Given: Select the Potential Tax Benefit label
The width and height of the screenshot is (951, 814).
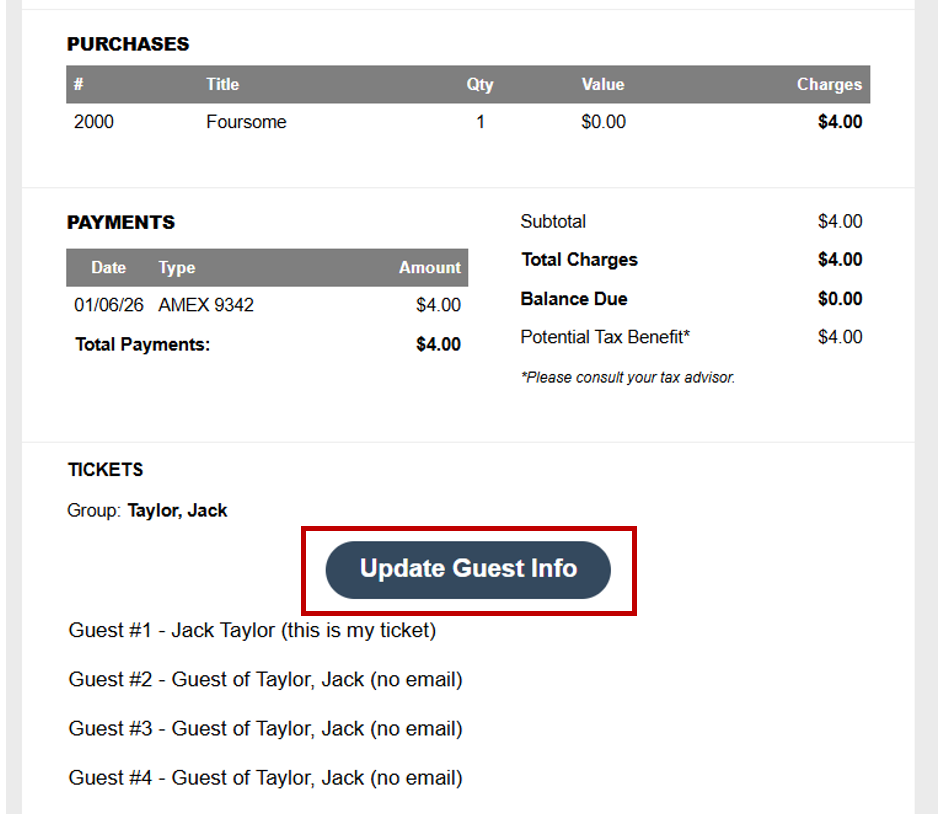Looking at the screenshot, I should tap(605, 338).
